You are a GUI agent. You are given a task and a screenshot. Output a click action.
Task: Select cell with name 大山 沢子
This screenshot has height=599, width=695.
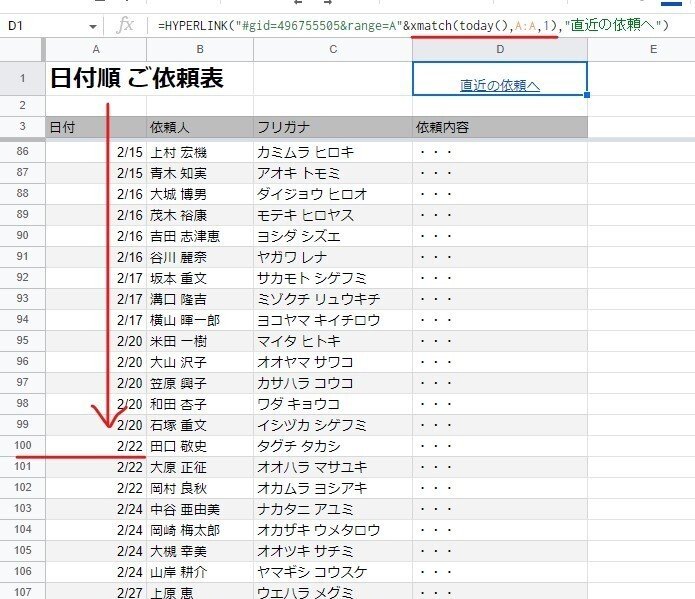coord(200,362)
